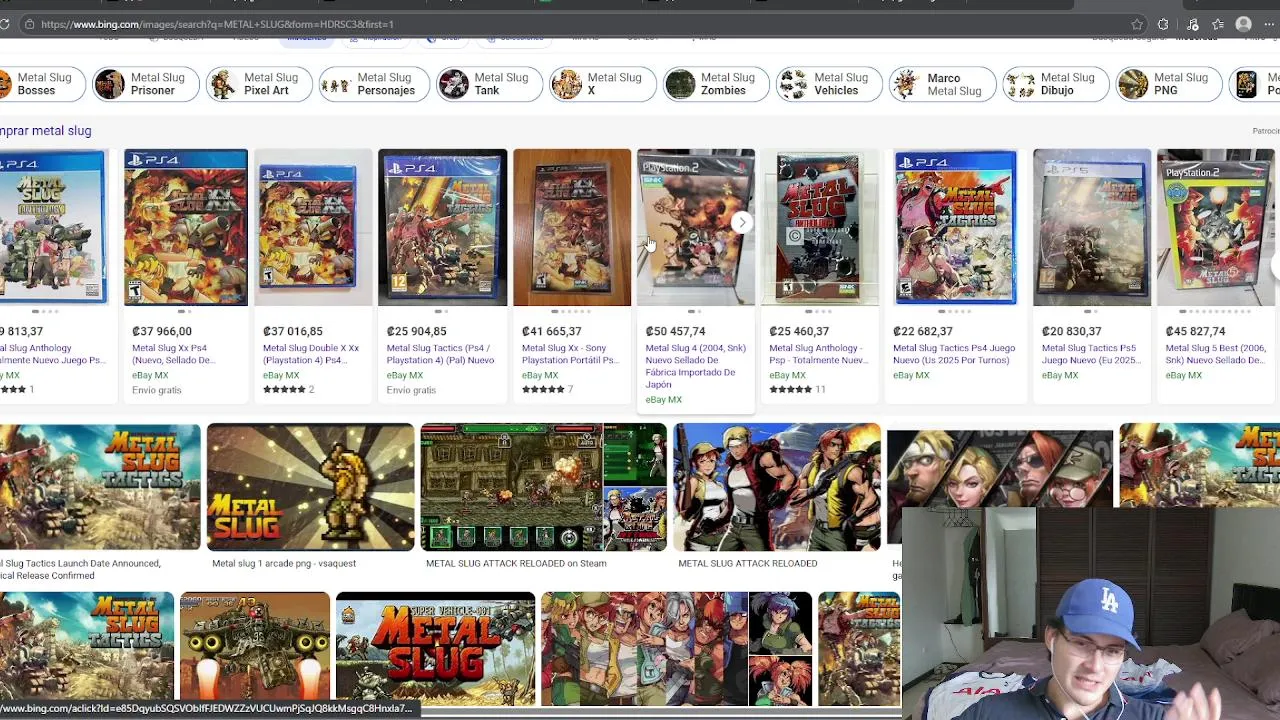Image resolution: width=1280 pixels, height=720 pixels.
Task: Open the Metal Slug Xx Ps4 product image
Action: pyautogui.click(x=186, y=227)
